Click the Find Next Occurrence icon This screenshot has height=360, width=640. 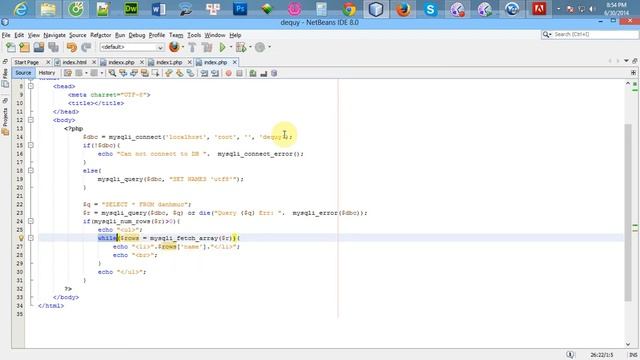(133, 73)
